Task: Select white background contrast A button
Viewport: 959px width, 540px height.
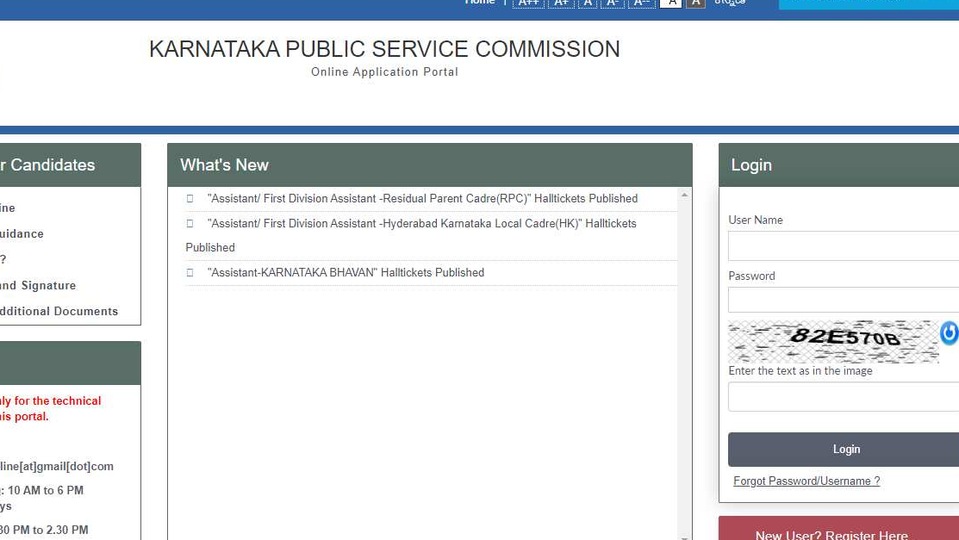Action: coord(671,3)
